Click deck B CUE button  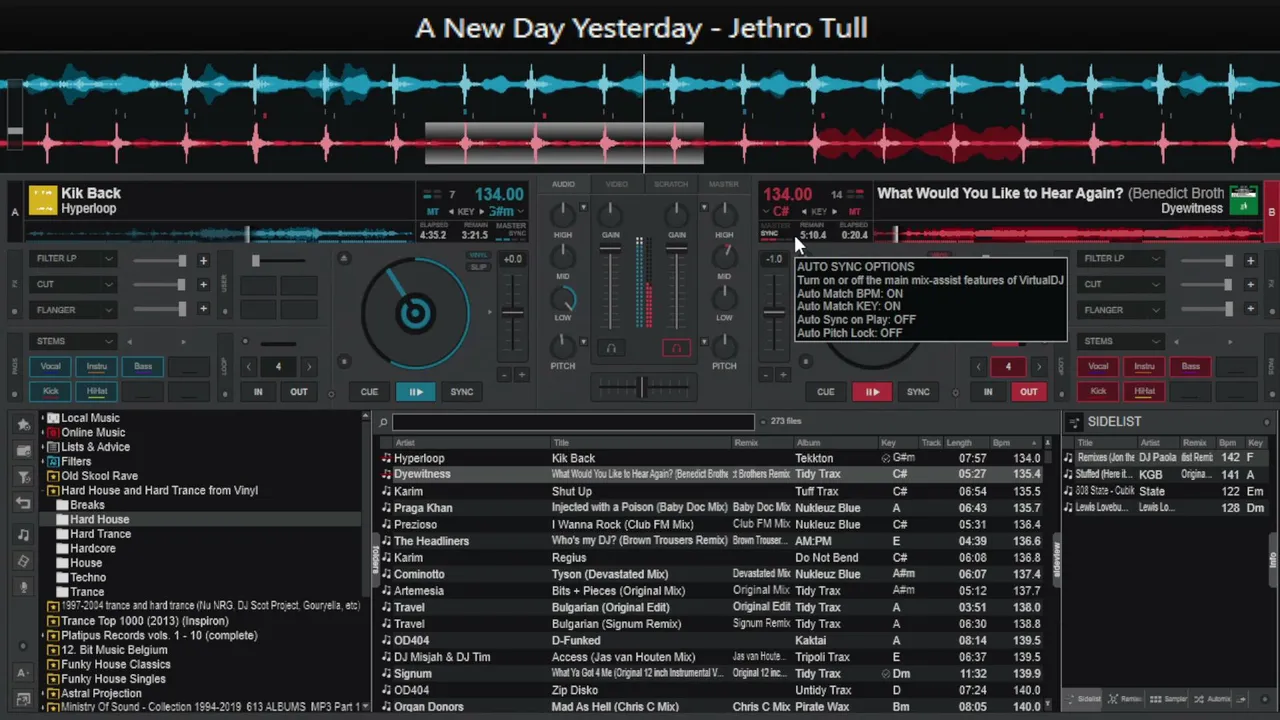coord(825,392)
